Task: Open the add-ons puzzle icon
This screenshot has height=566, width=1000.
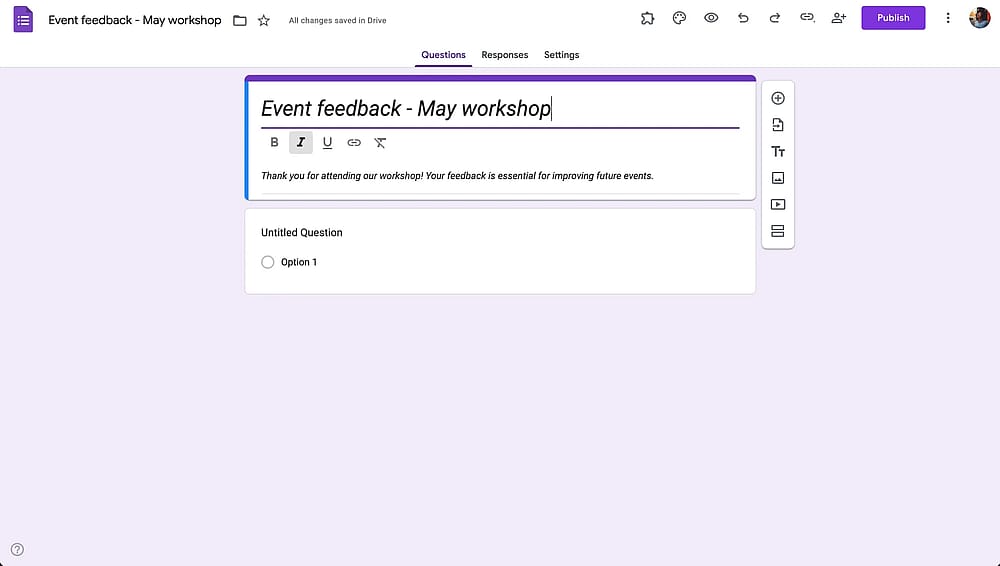Action: (647, 18)
